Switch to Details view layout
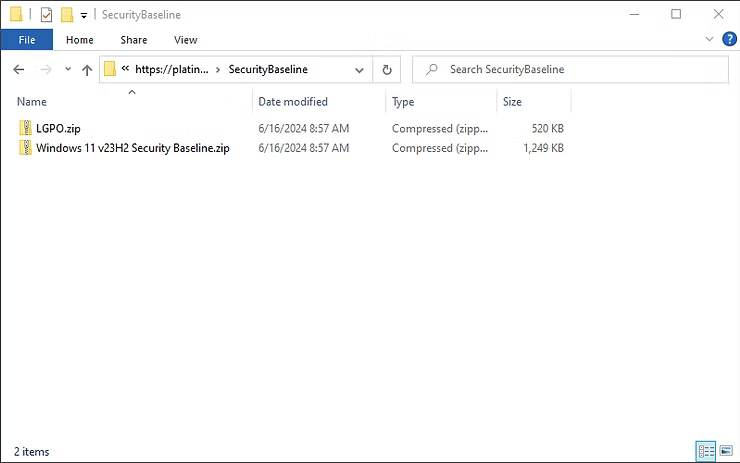The width and height of the screenshot is (740, 463). pyautogui.click(x=706, y=451)
